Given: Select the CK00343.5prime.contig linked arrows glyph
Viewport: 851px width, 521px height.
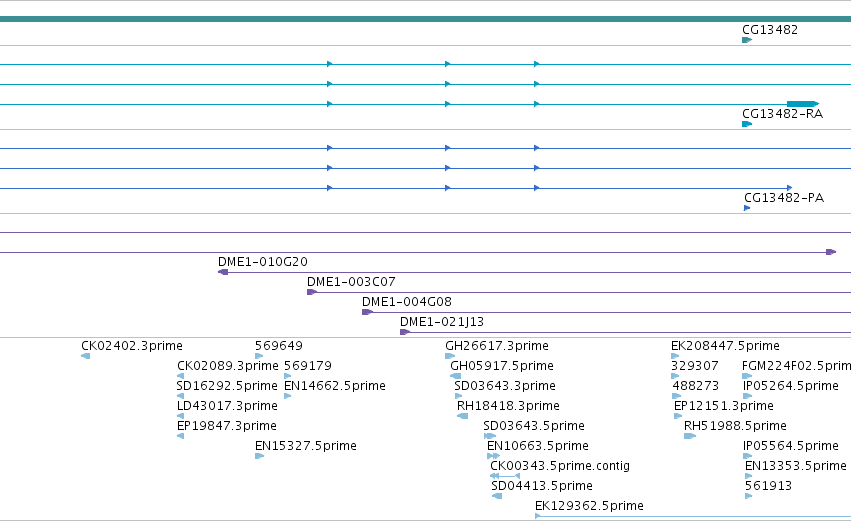Looking at the screenshot, I should pos(505,476).
